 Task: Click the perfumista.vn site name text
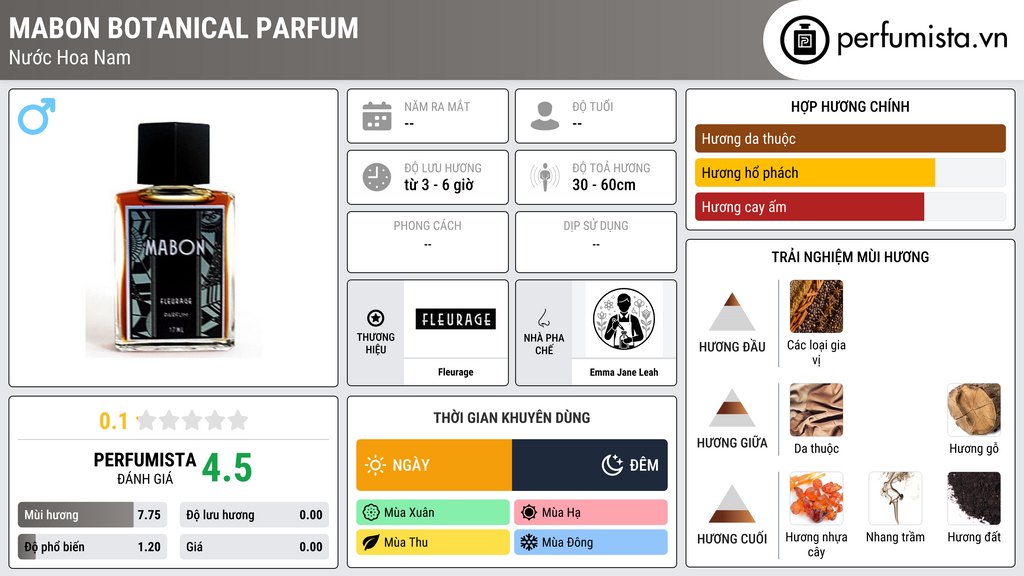(922, 38)
